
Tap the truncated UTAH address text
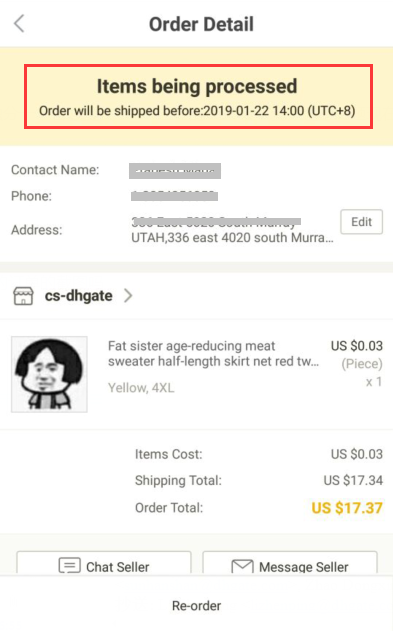coord(232,237)
